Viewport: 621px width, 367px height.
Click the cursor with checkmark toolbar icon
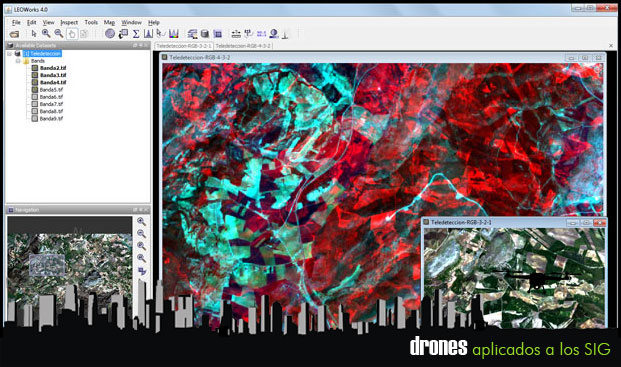click(x=160, y=34)
